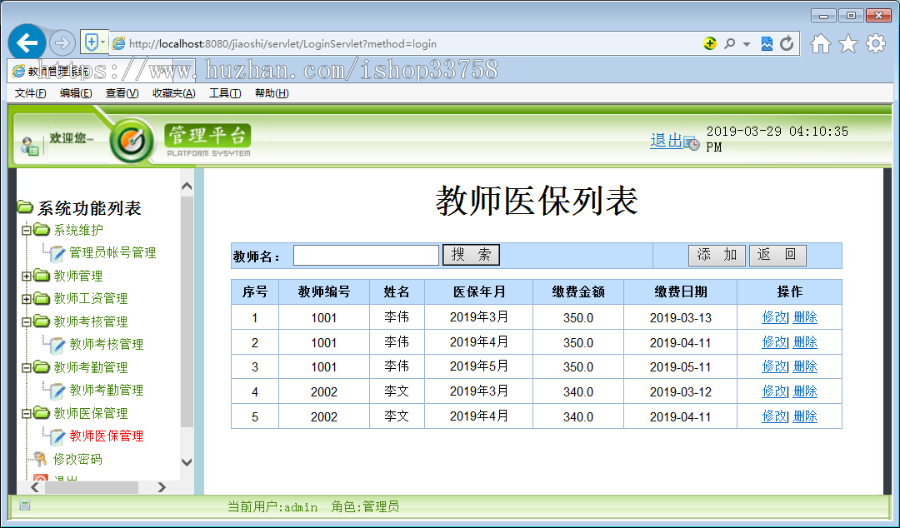Open the 教师考核管理 child page item
This screenshot has height=528, width=900.
(106, 344)
